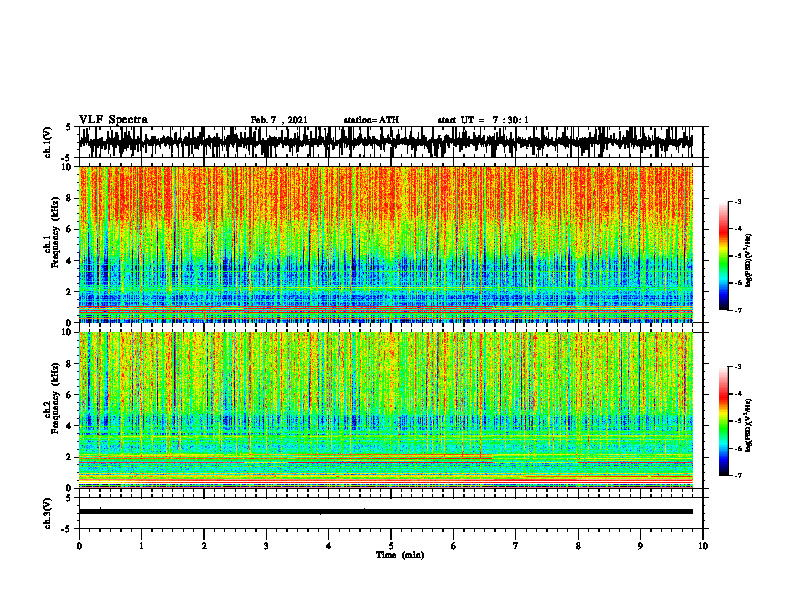Select the "Time (min)" axis title
This screenshot has width=792, height=612.
click(x=400, y=555)
